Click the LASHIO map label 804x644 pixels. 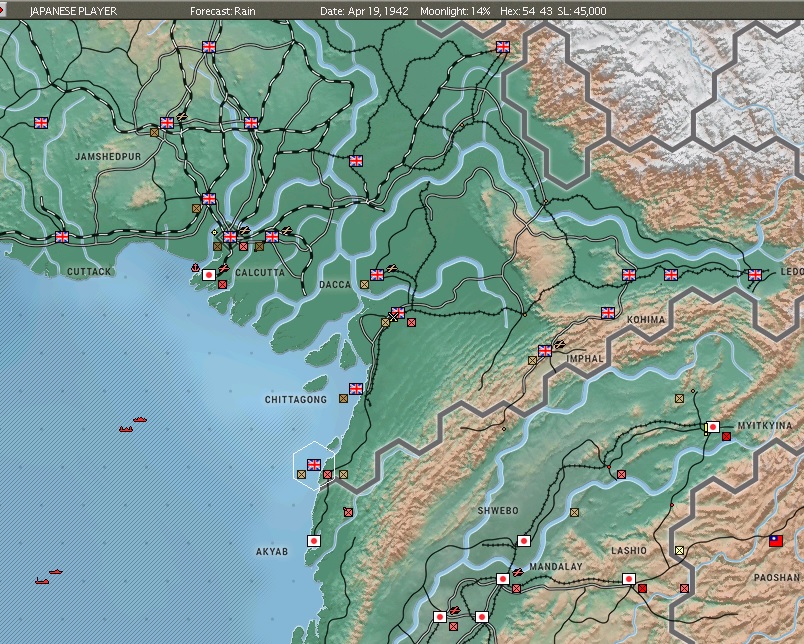(629, 551)
